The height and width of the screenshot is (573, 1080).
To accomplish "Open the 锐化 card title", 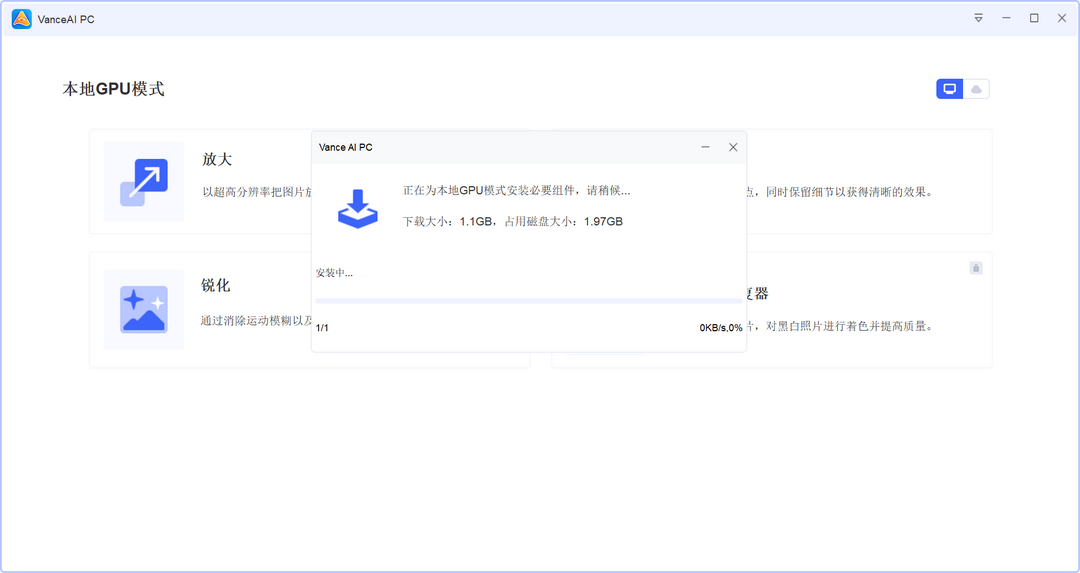I will 216,285.
